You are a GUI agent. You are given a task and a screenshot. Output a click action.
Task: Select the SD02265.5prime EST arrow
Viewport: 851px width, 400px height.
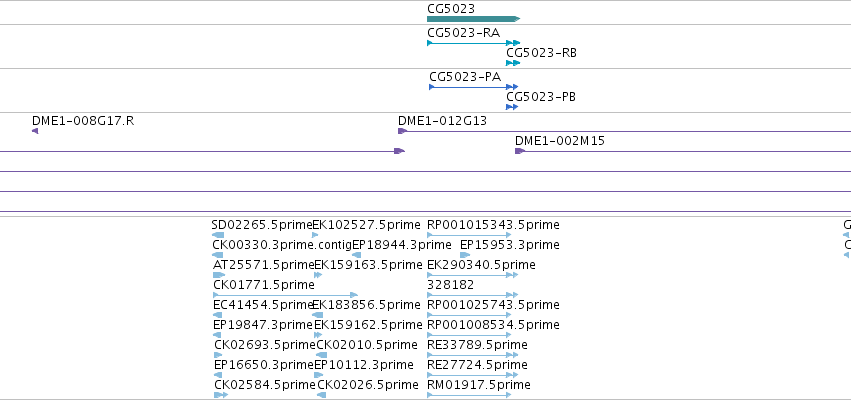tap(218, 235)
